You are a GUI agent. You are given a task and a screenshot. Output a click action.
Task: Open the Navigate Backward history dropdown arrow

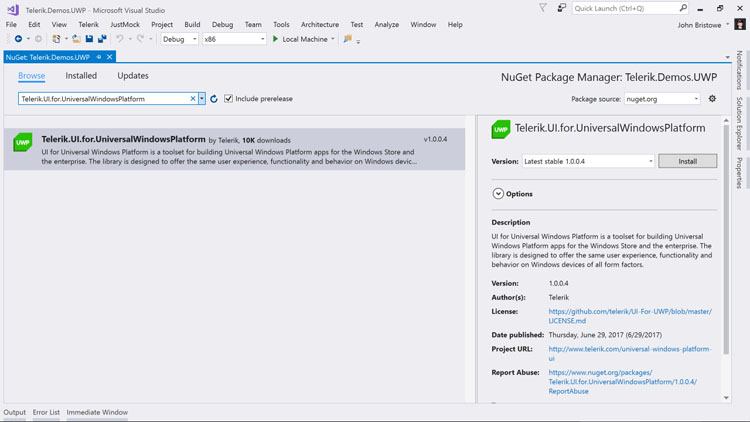pyautogui.click(x=28, y=39)
